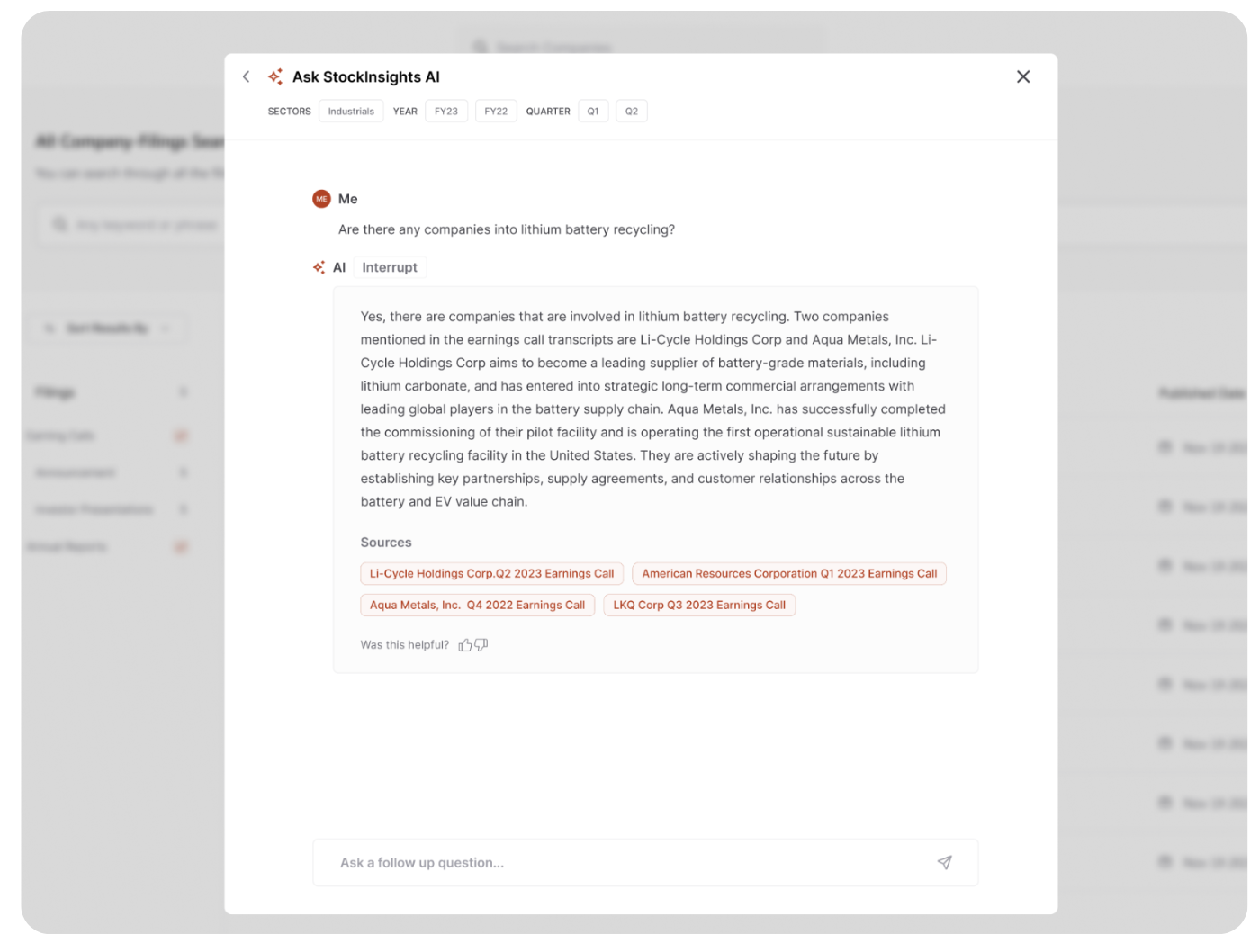Mark the answer unhelpful with thumbs down

(481, 645)
